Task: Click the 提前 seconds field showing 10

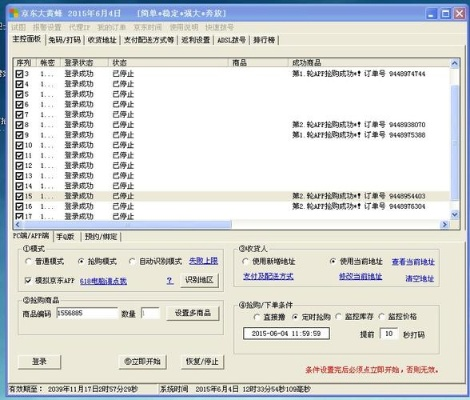Action: [389, 333]
